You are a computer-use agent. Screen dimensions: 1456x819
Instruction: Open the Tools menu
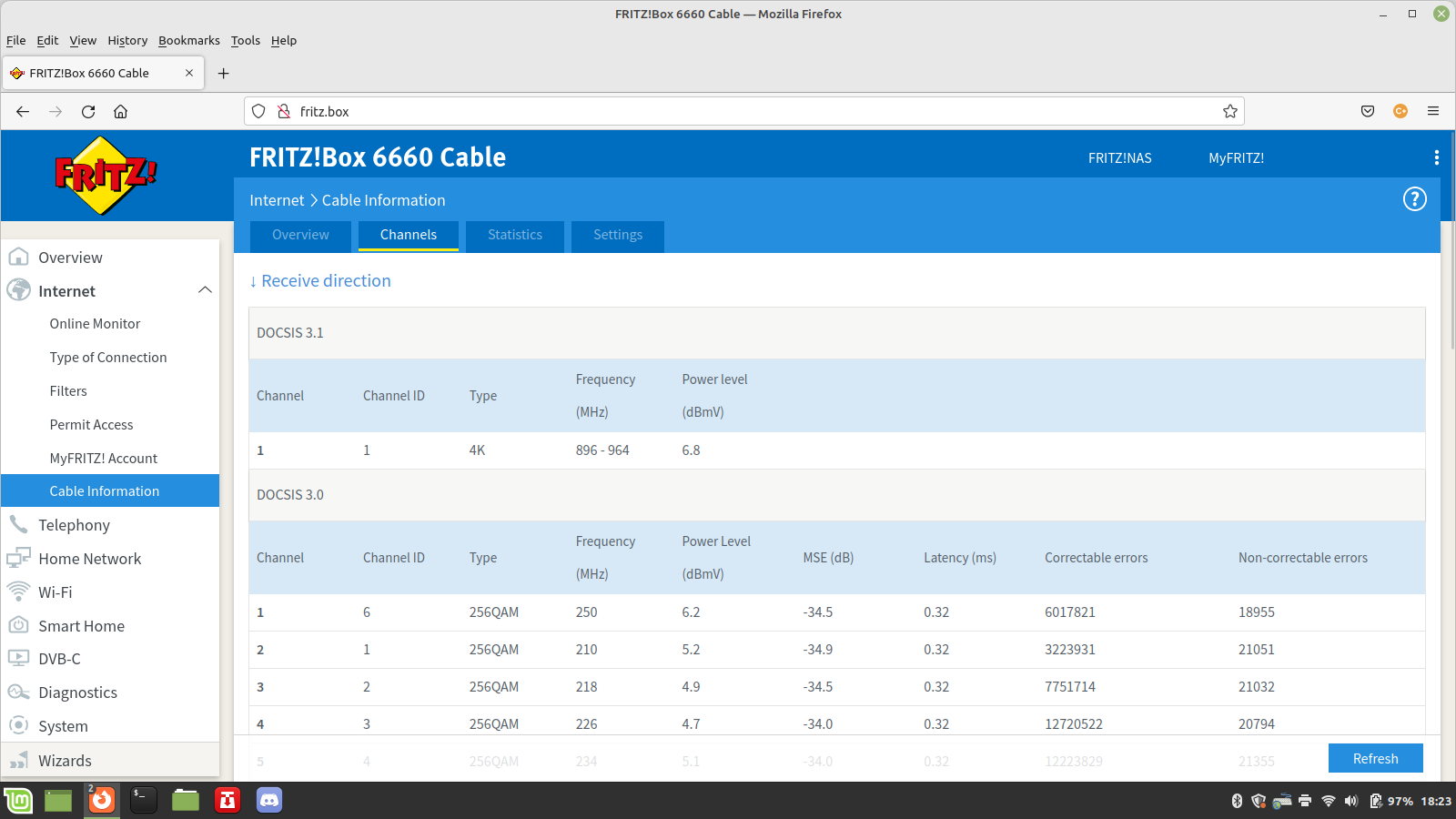click(245, 40)
